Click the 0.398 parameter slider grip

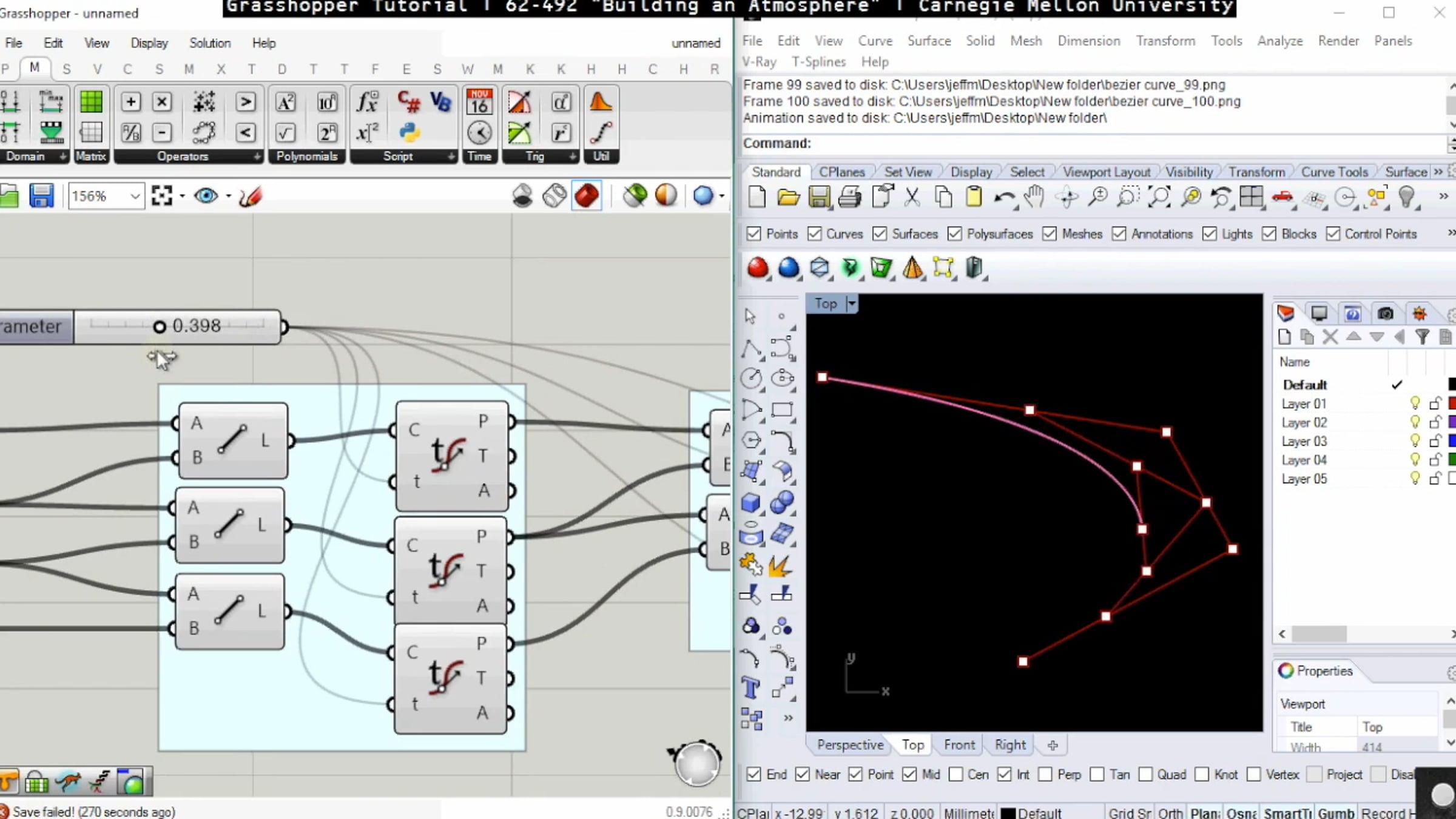[x=160, y=327]
